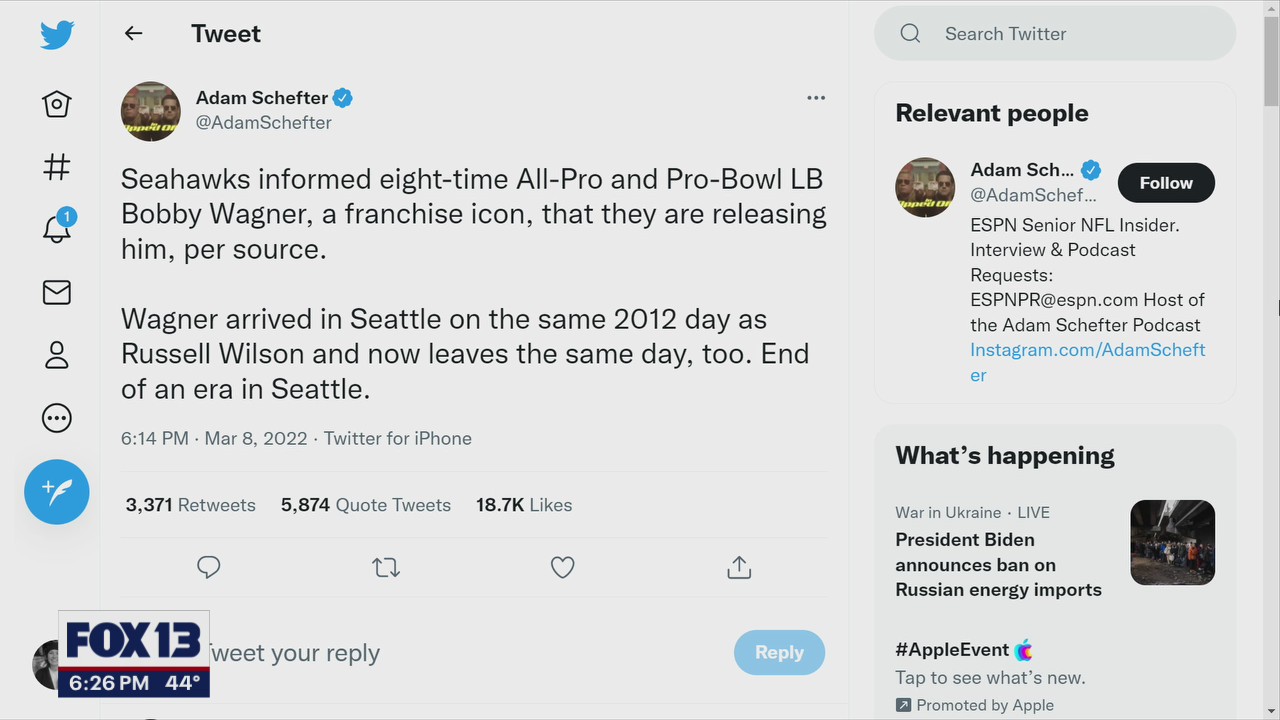Open the More circle menu icon
The height and width of the screenshot is (720, 1280).
pos(57,418)
